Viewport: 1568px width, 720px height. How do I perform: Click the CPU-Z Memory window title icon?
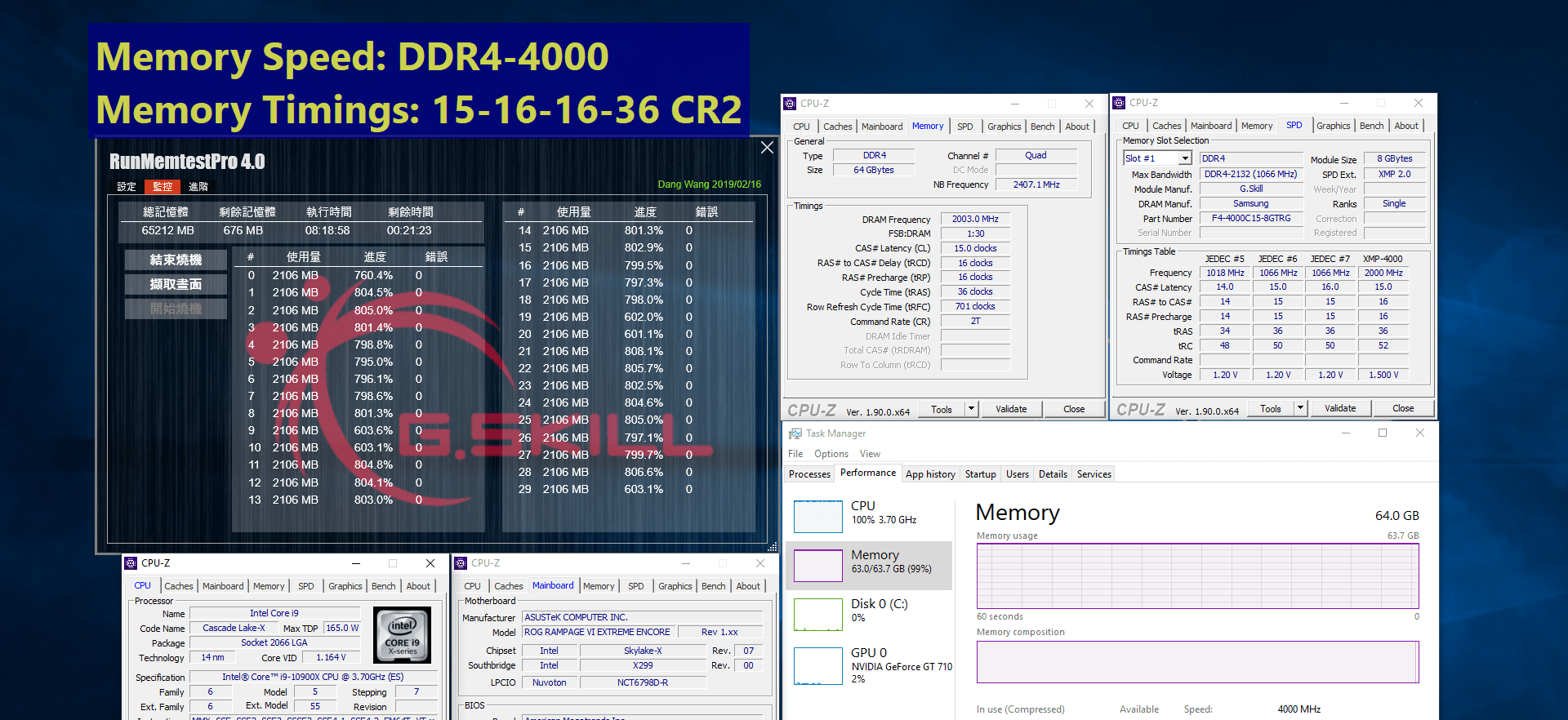click(x=790, y=104)
